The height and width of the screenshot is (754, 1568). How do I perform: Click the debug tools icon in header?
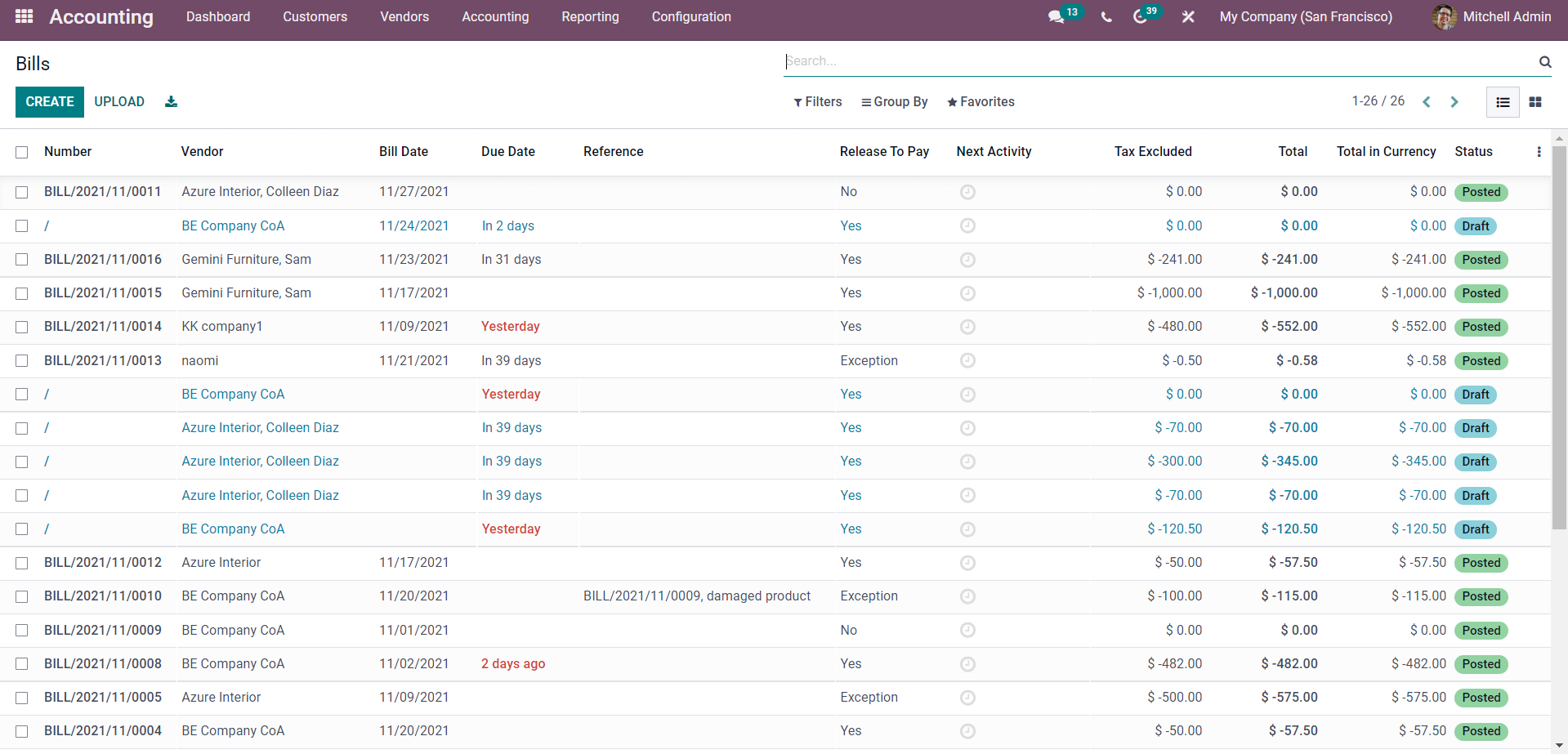click(1188, 17)
